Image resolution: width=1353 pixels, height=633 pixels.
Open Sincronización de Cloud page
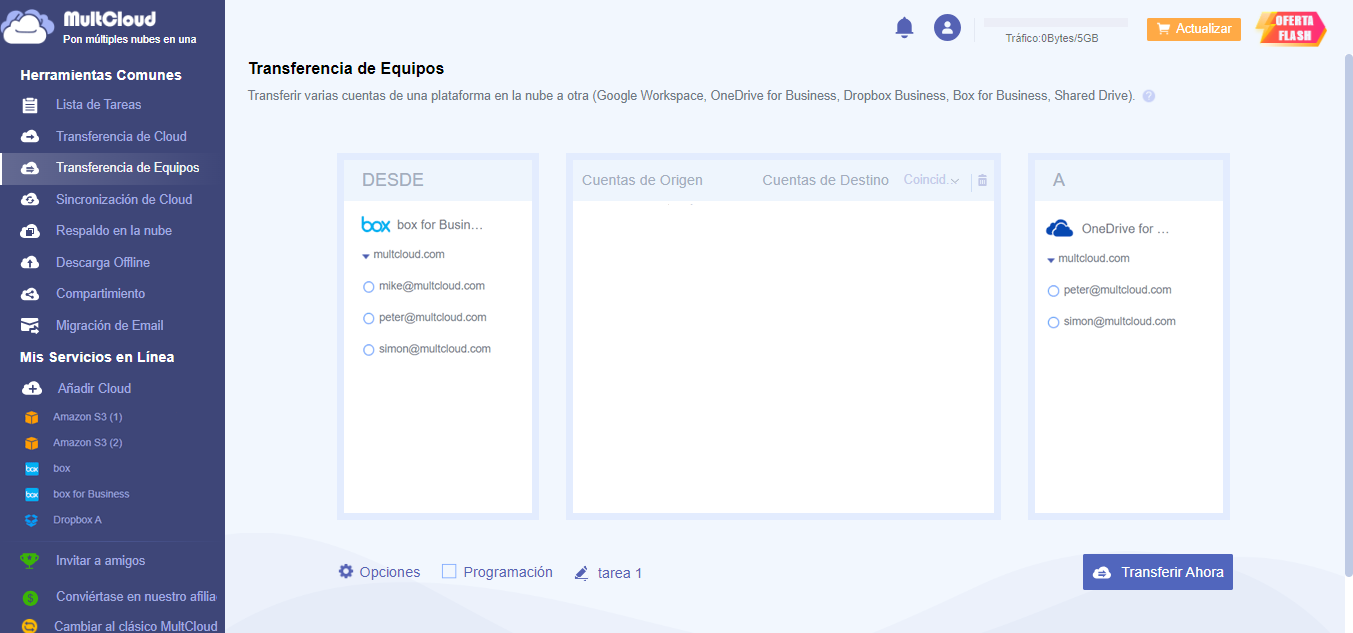124,199
